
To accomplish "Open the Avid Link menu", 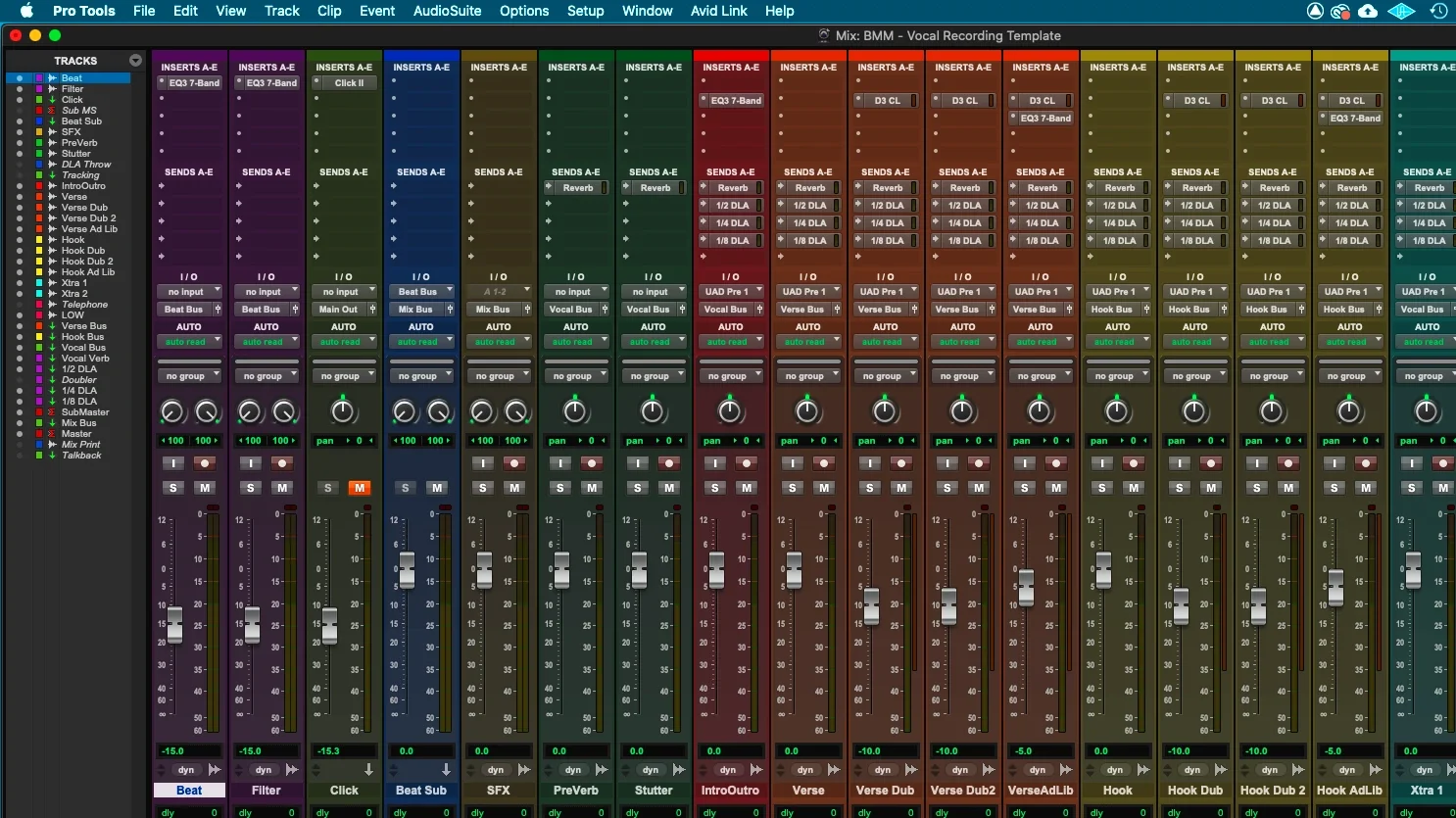I will (719, 11).
